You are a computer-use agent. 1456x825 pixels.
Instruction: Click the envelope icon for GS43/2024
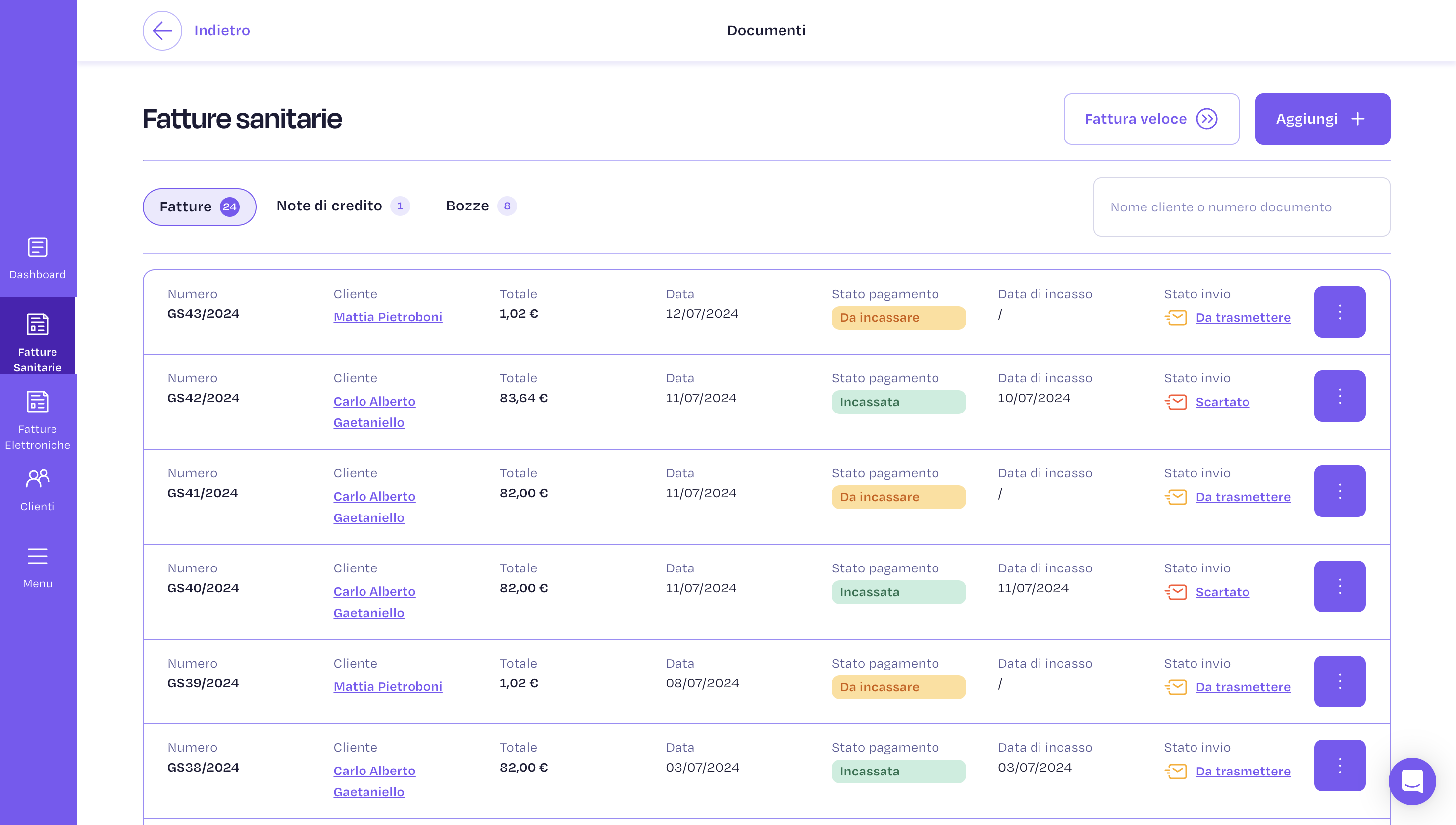point(1176,318)
